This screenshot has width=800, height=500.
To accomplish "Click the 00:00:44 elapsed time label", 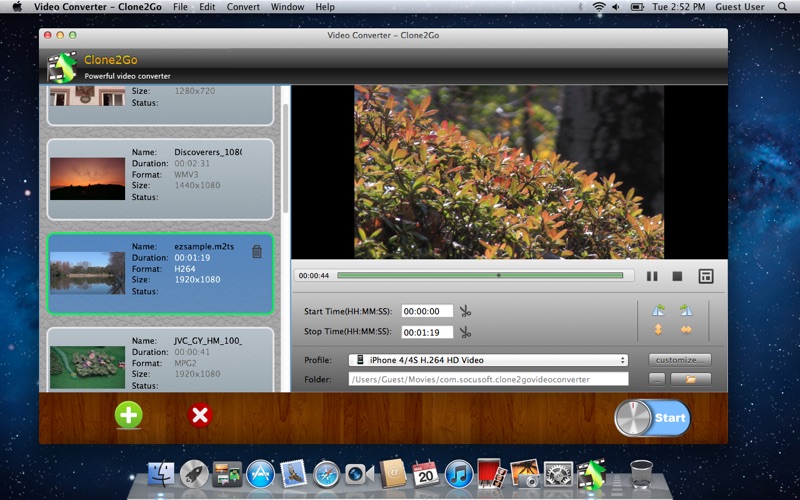I will coord(314,276).
